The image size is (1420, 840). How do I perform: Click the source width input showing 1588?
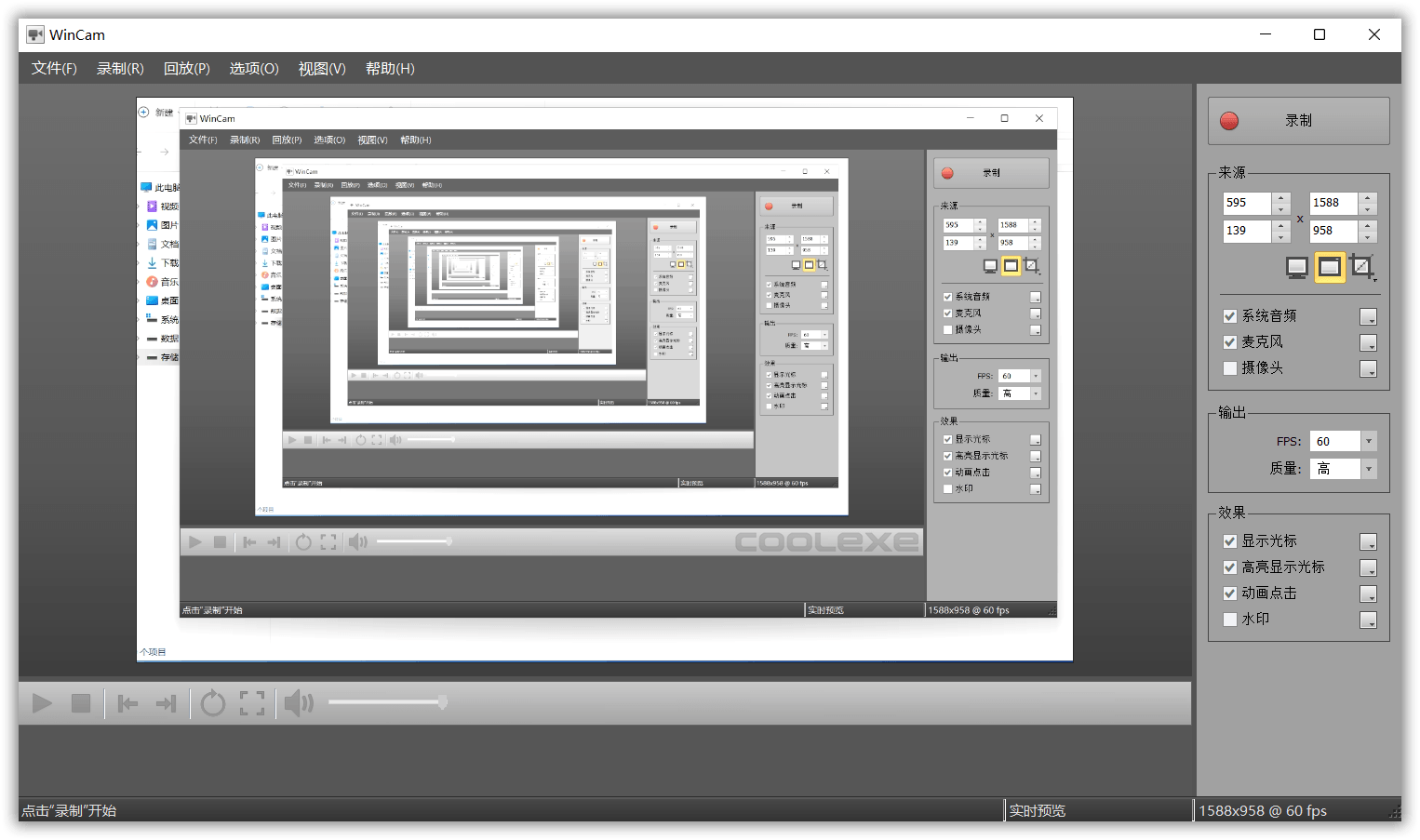1333,203
